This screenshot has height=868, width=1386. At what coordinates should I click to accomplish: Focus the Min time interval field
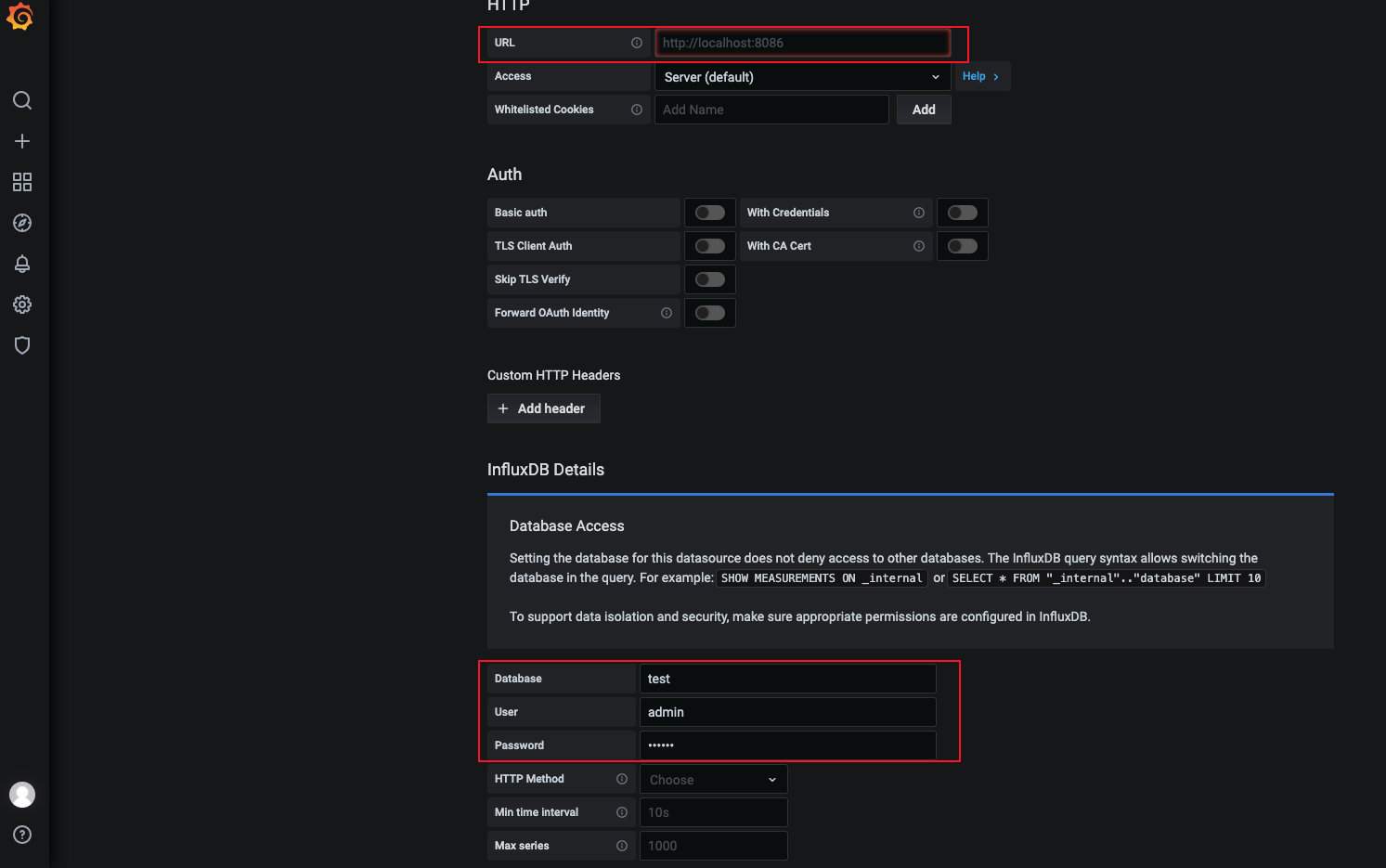point(713,812)
